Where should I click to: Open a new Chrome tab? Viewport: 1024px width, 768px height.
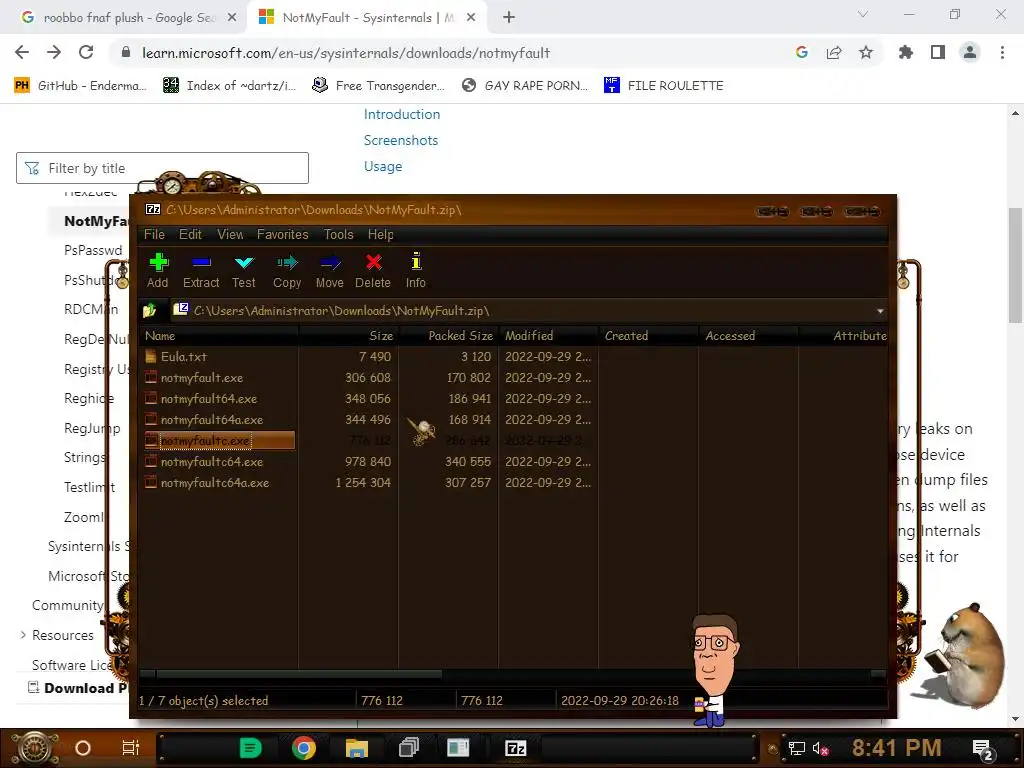(509, 18)
